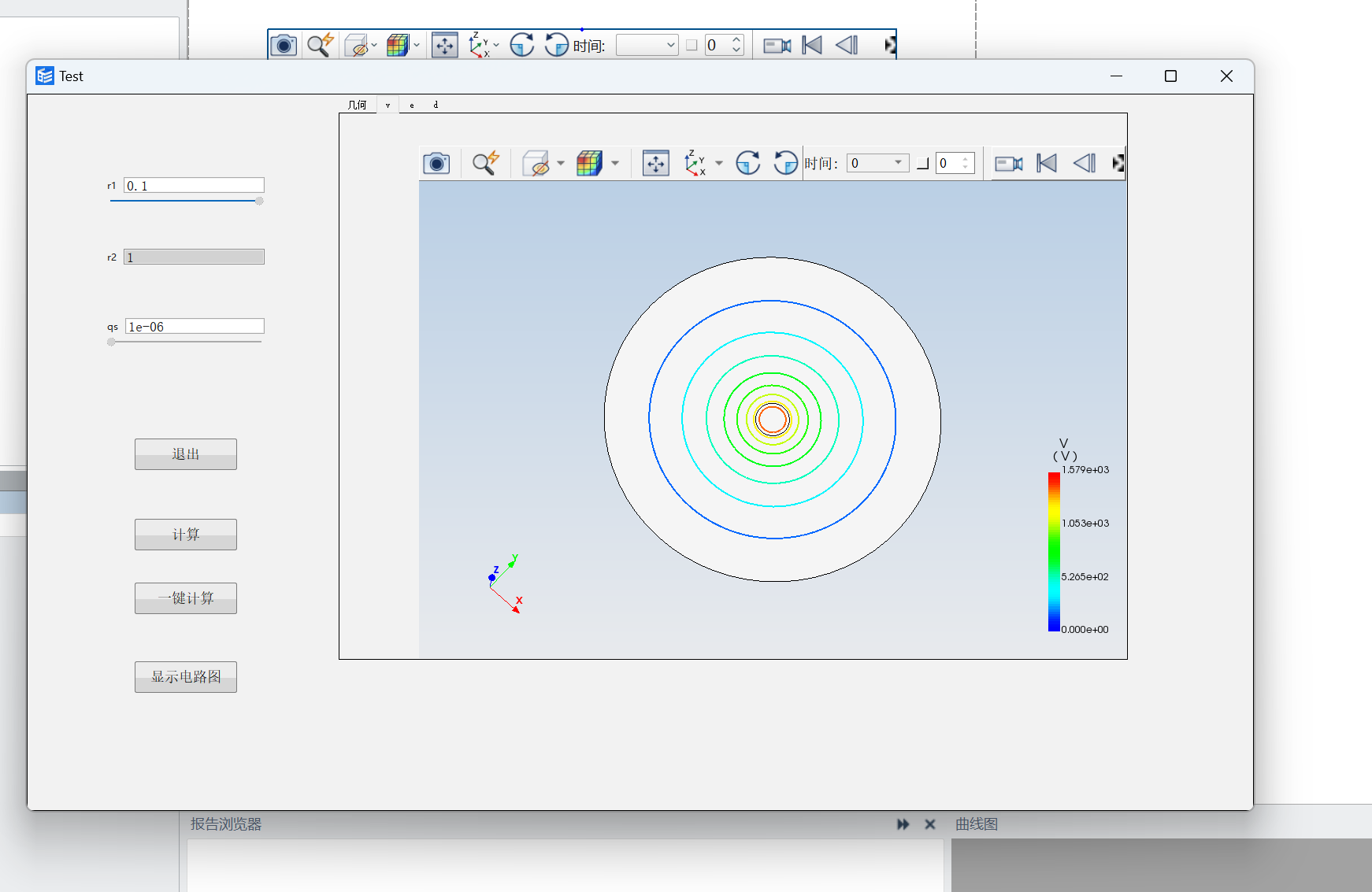The width and height of the screenshot is (1372, 892).
Task: Open the 时间 dropdown in Test window
Action: point(877,163)
